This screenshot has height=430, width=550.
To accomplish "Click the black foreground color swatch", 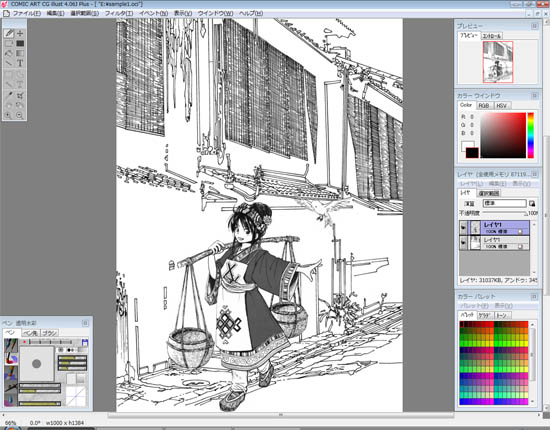I will (x=472, y=153).
